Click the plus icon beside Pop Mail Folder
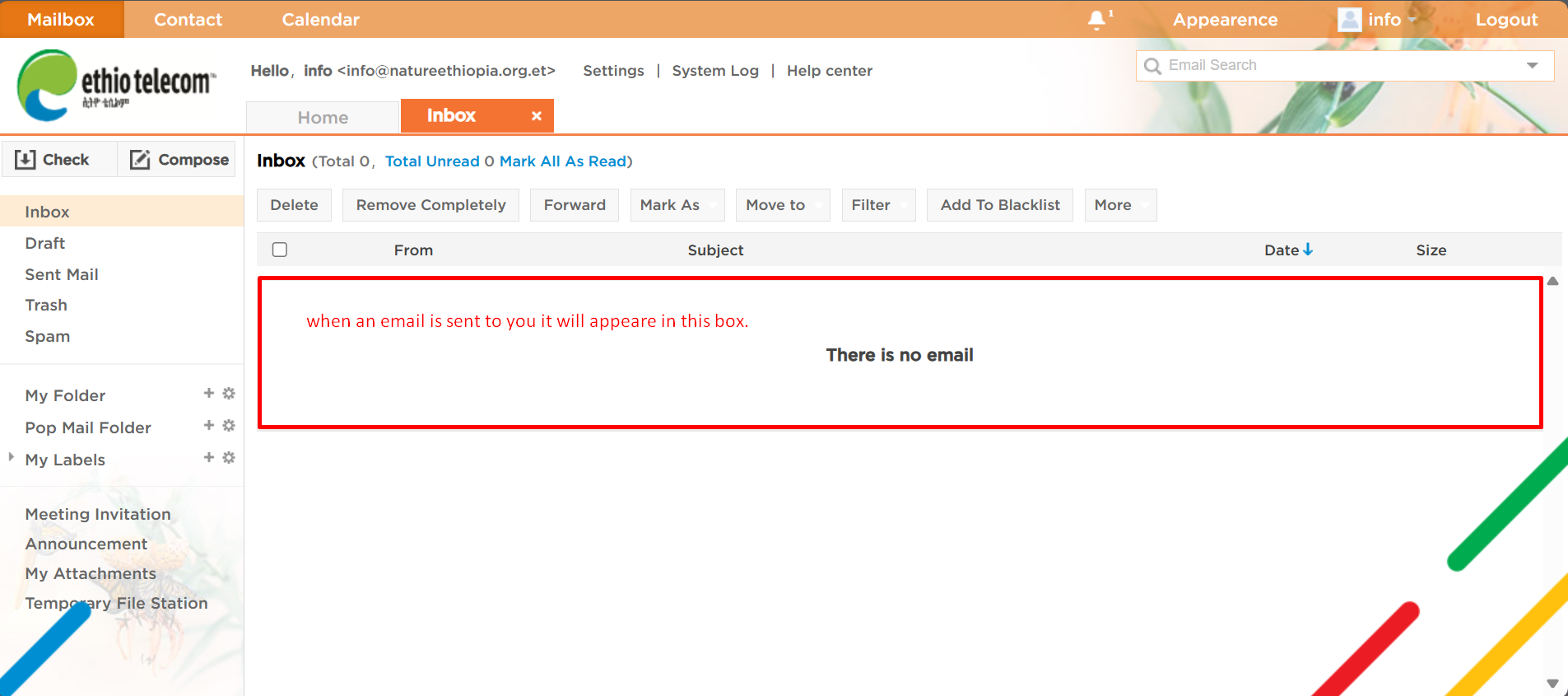The height and width of the screenshot is (696, 1568). pos(209,426)
